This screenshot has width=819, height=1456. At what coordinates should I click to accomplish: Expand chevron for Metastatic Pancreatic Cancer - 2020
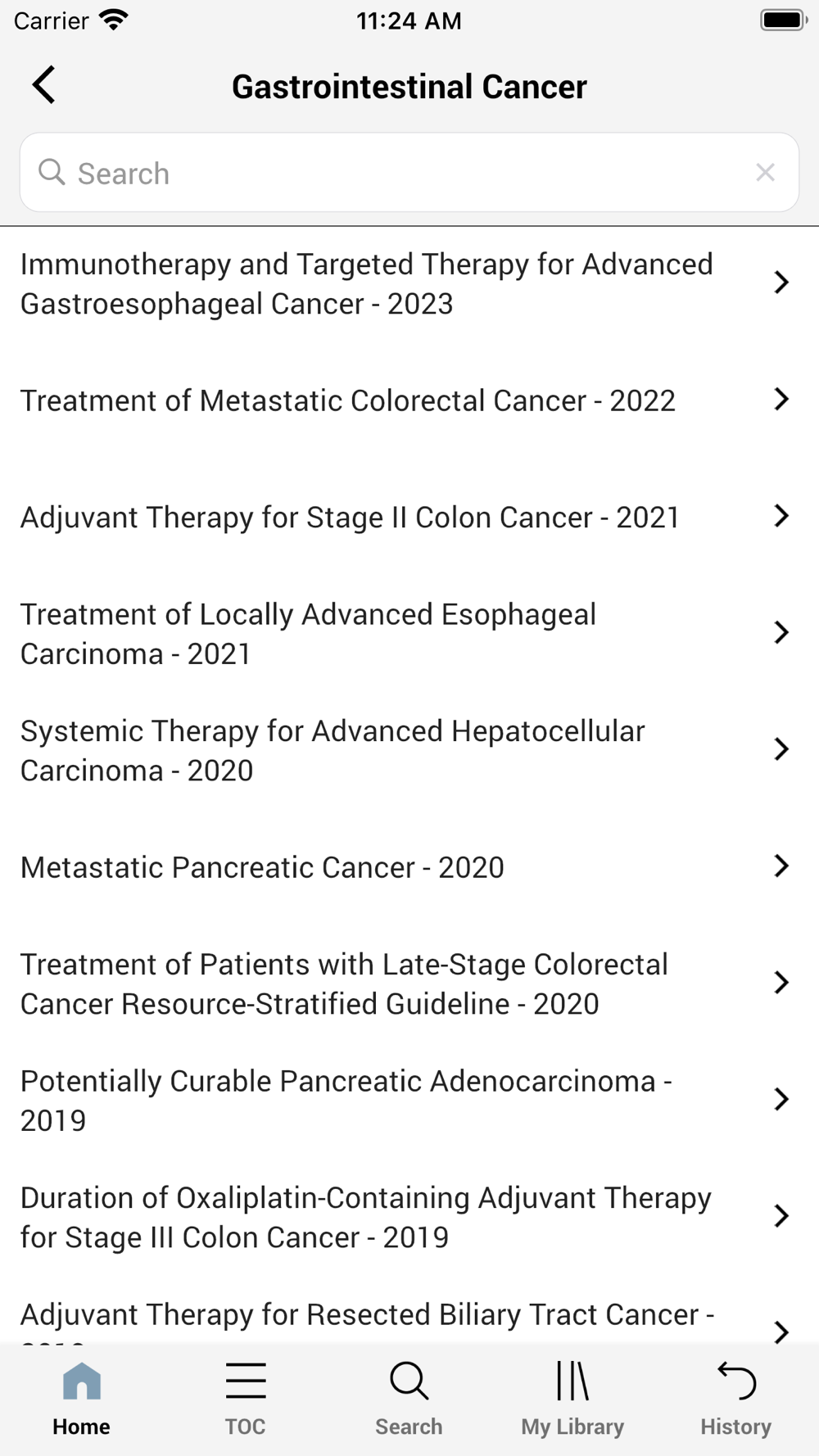click(781, 866)
